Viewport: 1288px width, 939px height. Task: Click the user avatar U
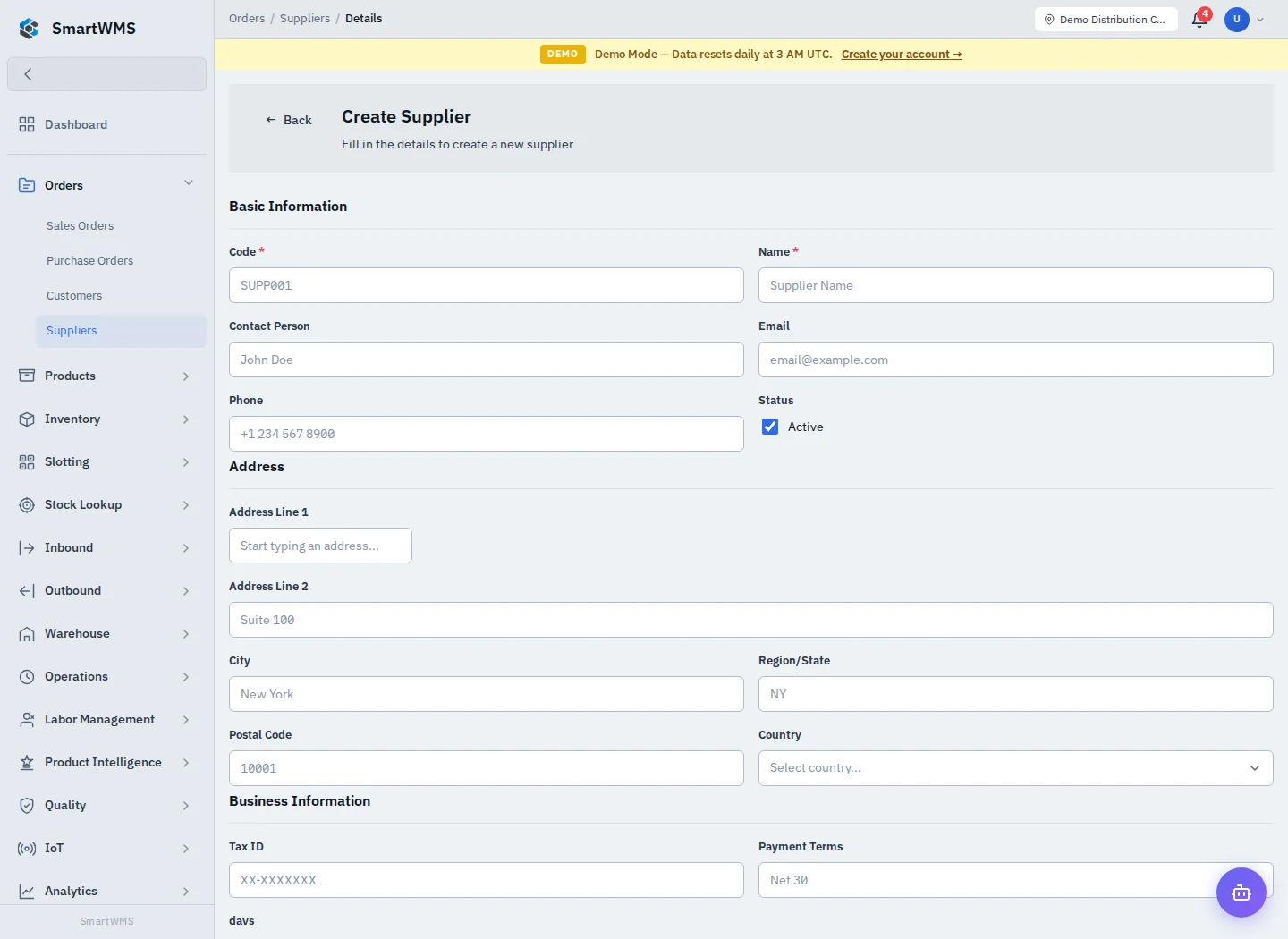click(1237, 19)
